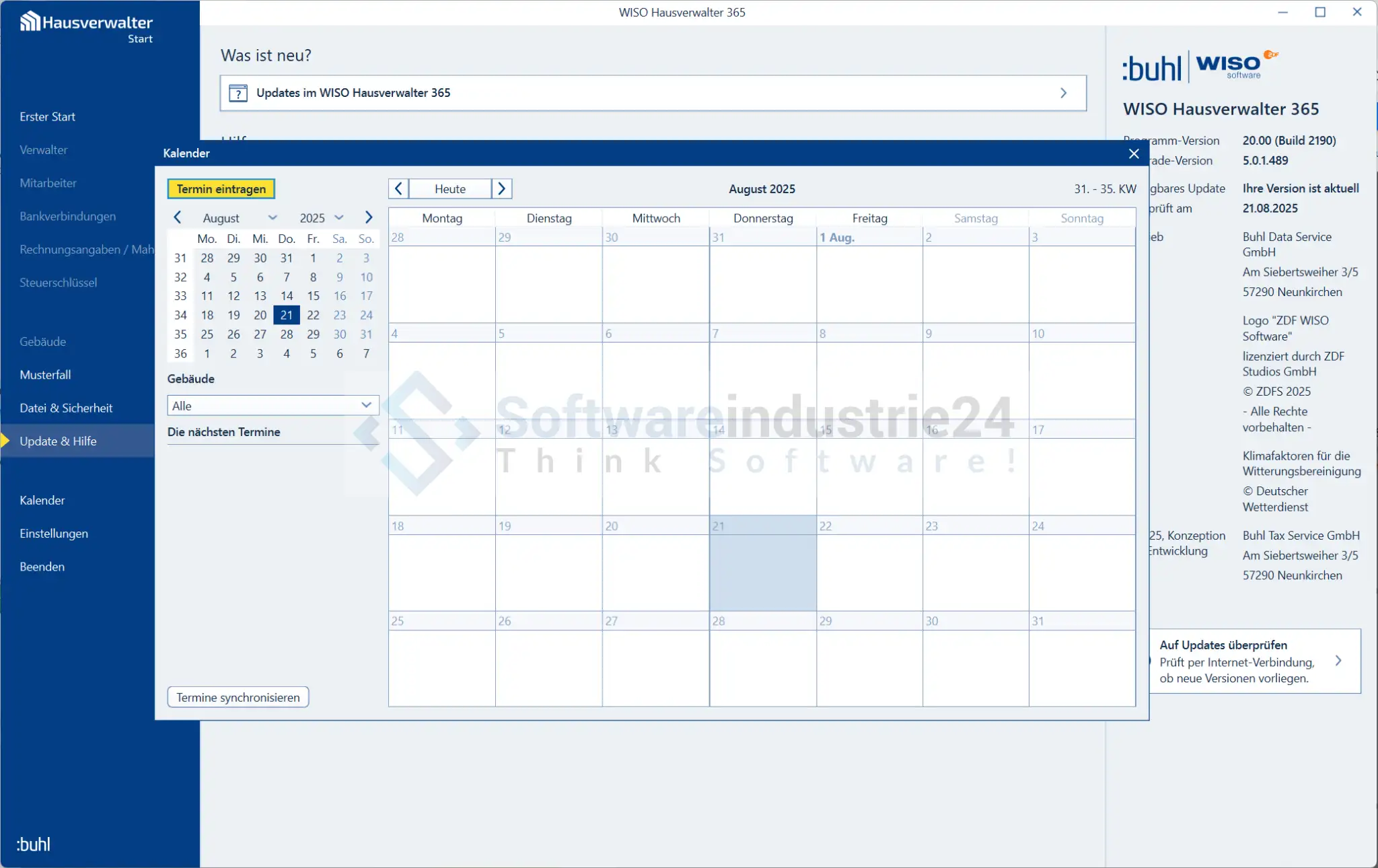Jump to today with Heute button
The width and height of the screenshot is (1378, 868).
click(450, 189)
